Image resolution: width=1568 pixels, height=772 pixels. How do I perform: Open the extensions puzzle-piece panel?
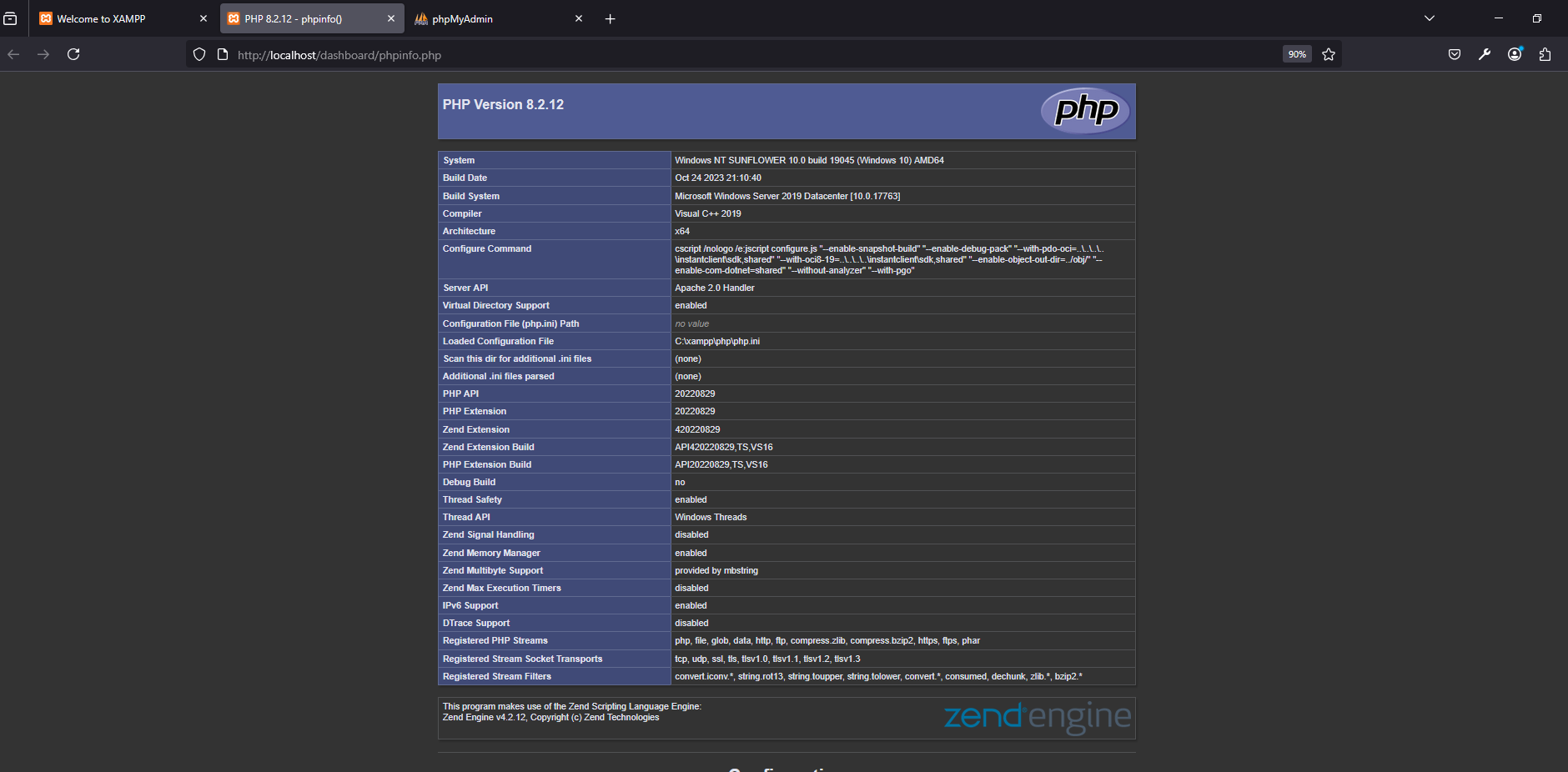(x=1545, y=54)
